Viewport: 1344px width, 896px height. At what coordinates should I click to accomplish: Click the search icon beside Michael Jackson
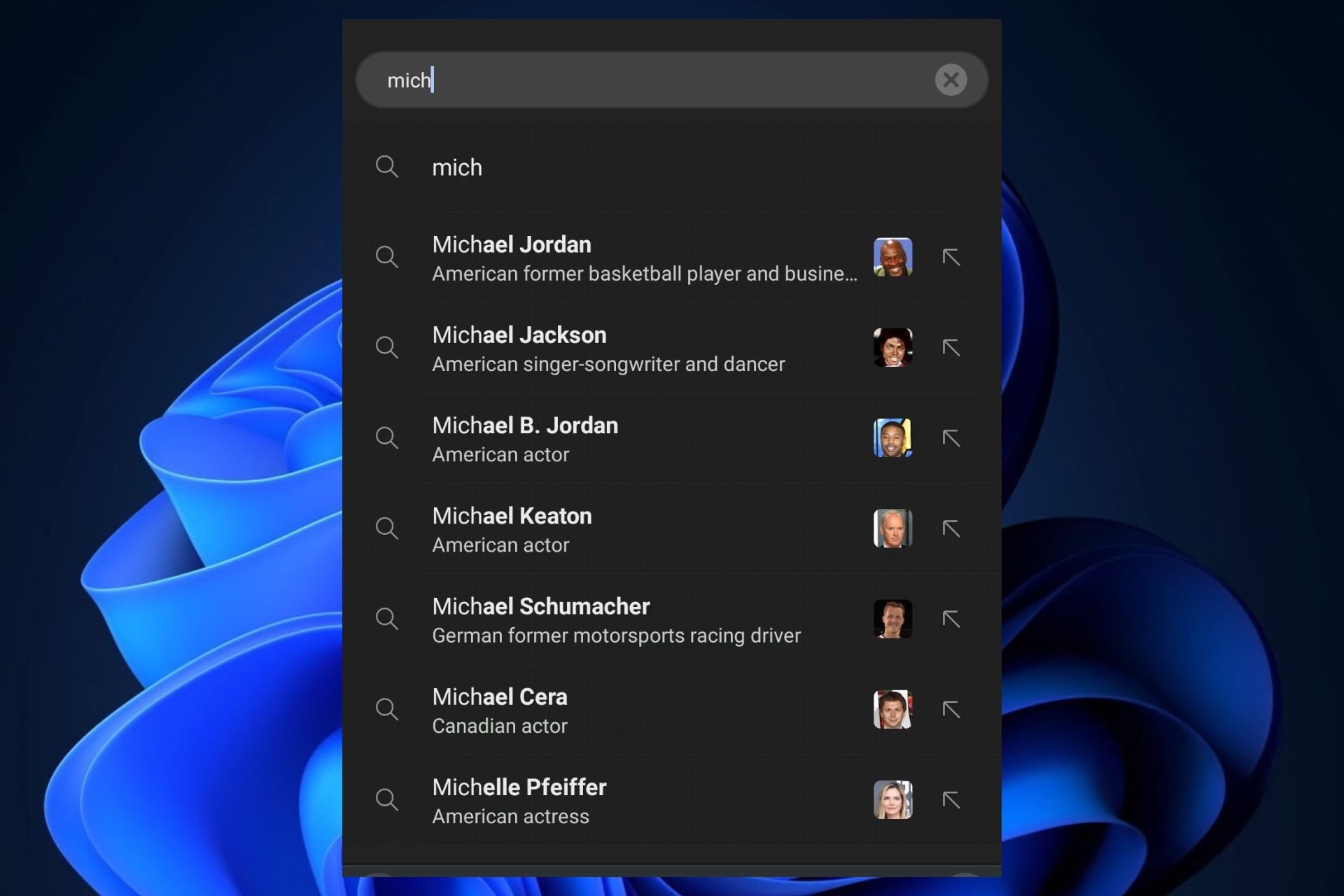[387, 347]
